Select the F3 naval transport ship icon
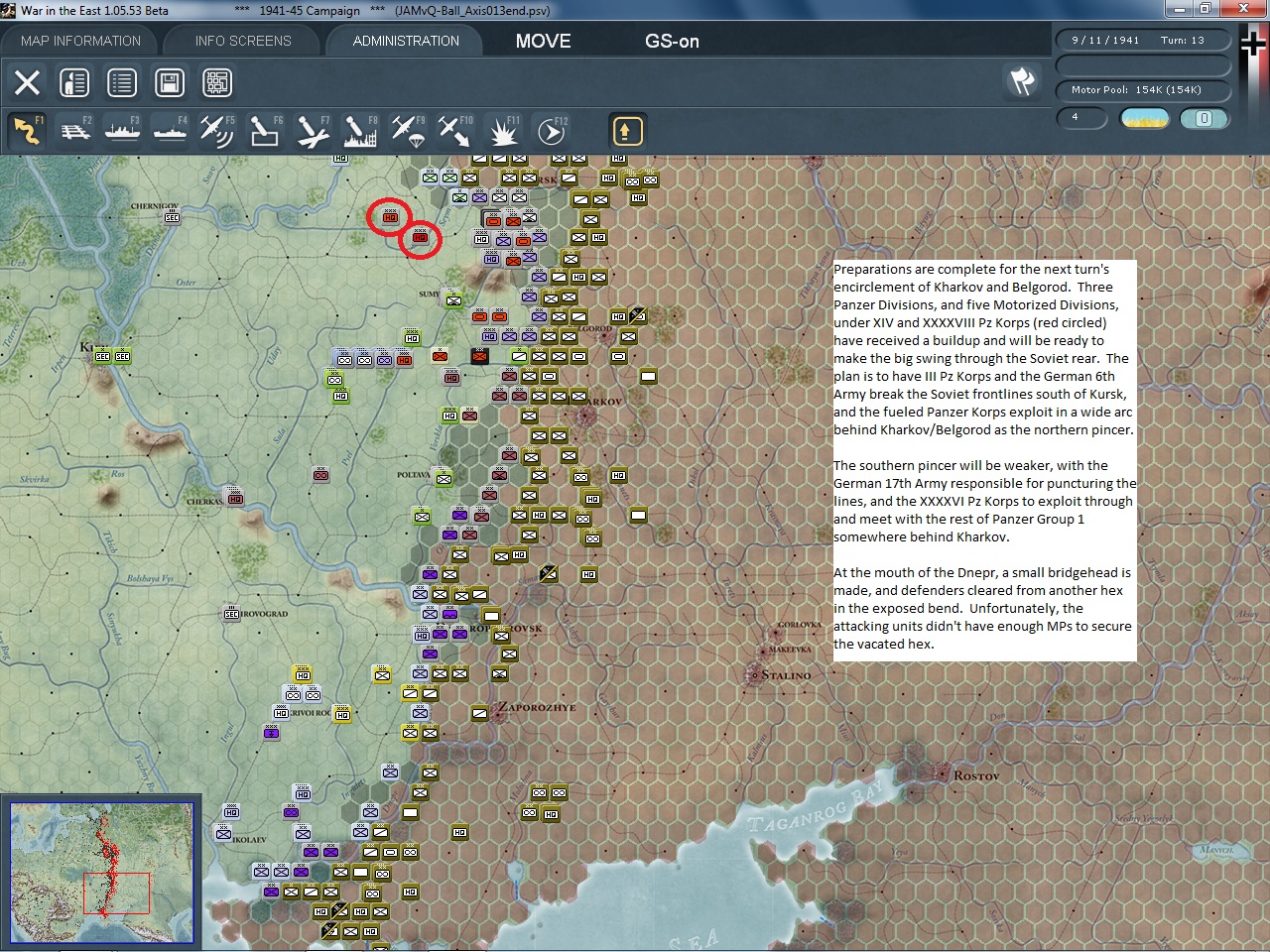Image resolution: width=1270 pixels, height=952 pixels. [x=123, y=131]
